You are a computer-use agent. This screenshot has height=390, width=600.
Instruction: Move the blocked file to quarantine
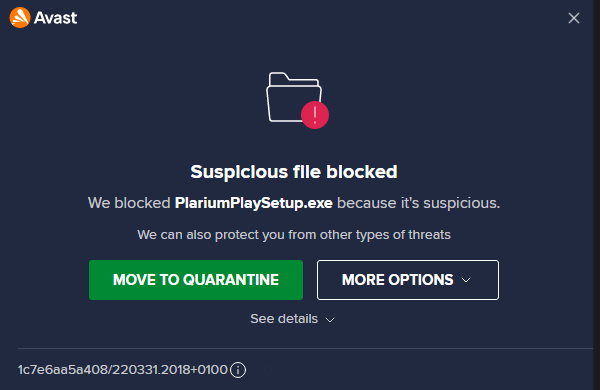pos(196,280)
